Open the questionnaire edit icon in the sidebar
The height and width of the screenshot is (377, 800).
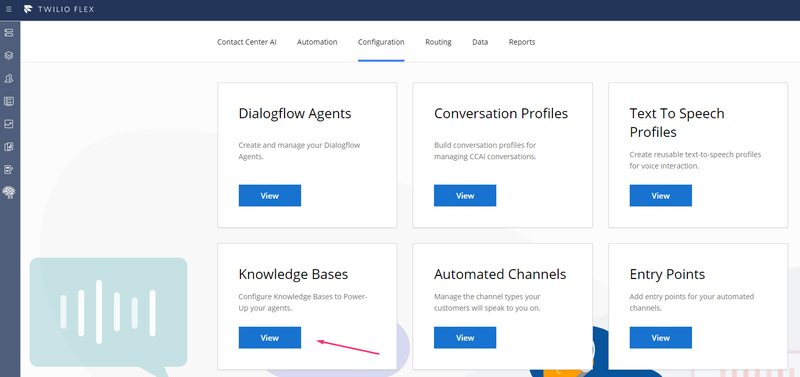coord(9,169)
